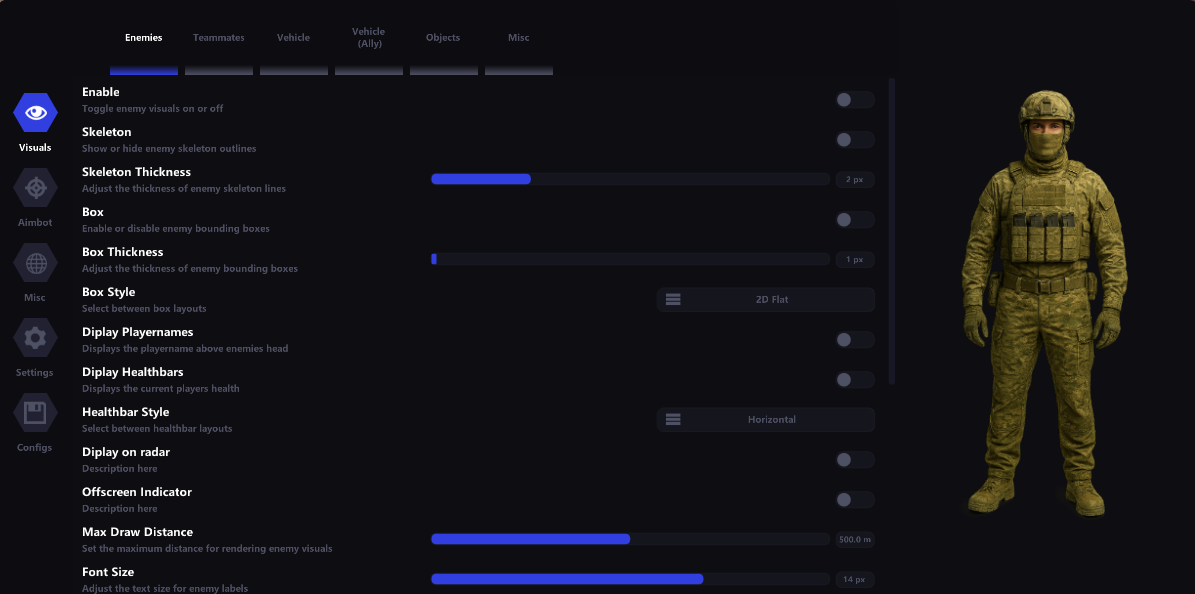The image size is (1195, 594).
Task: Toggle the Skeleton outlines switch
Action: click(854, 140)
